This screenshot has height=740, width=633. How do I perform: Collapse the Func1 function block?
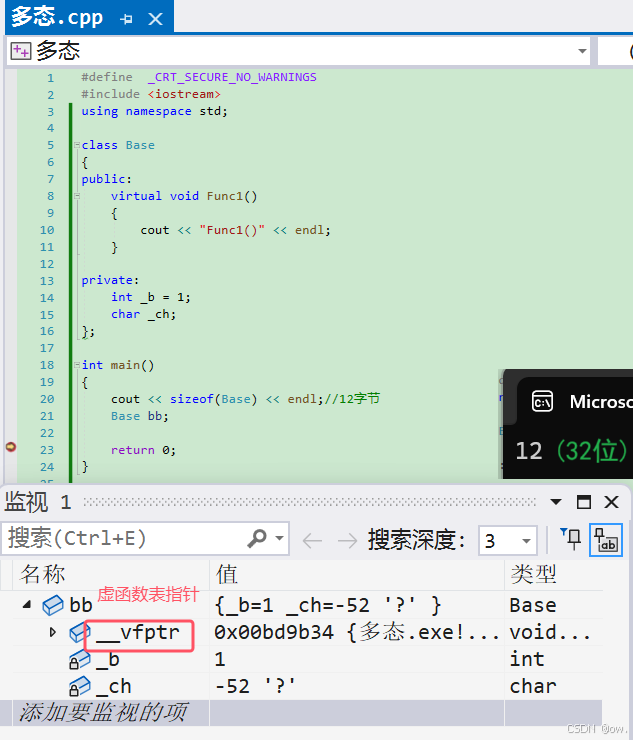click(x=77, y=196)
